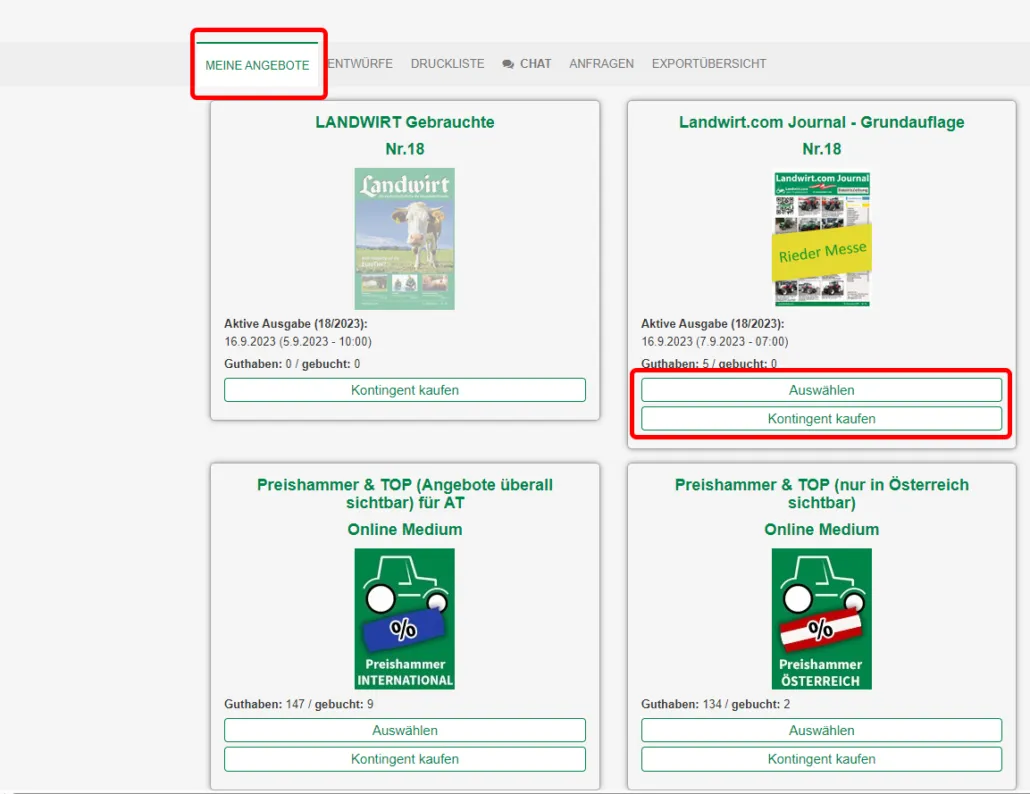Open the Preishammer Österreich tractor icon
1030x794 pixels.
pyautogui.click(x=822, y=619)
